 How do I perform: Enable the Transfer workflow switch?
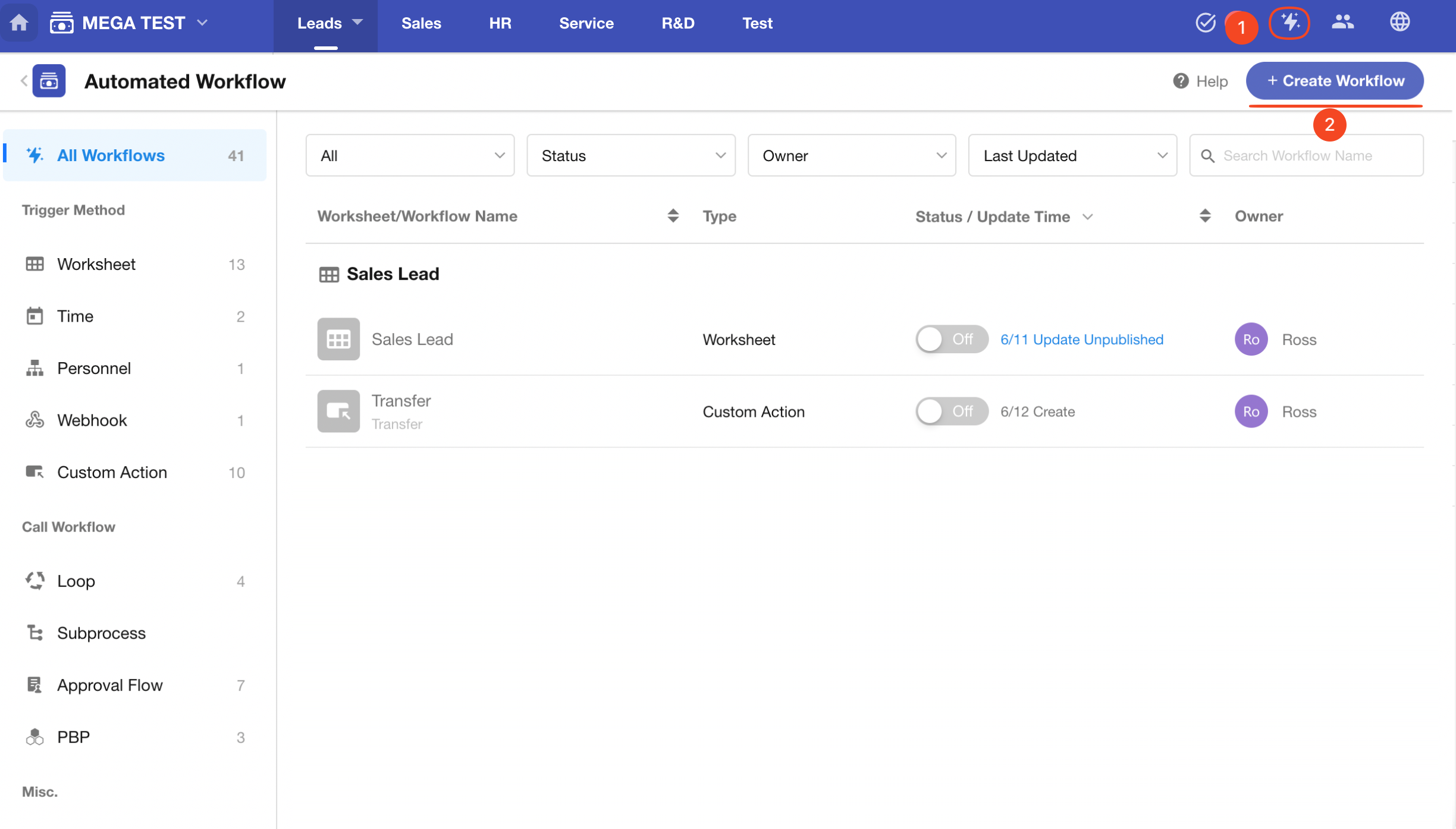pyautogui.click(x=951, y=411)
